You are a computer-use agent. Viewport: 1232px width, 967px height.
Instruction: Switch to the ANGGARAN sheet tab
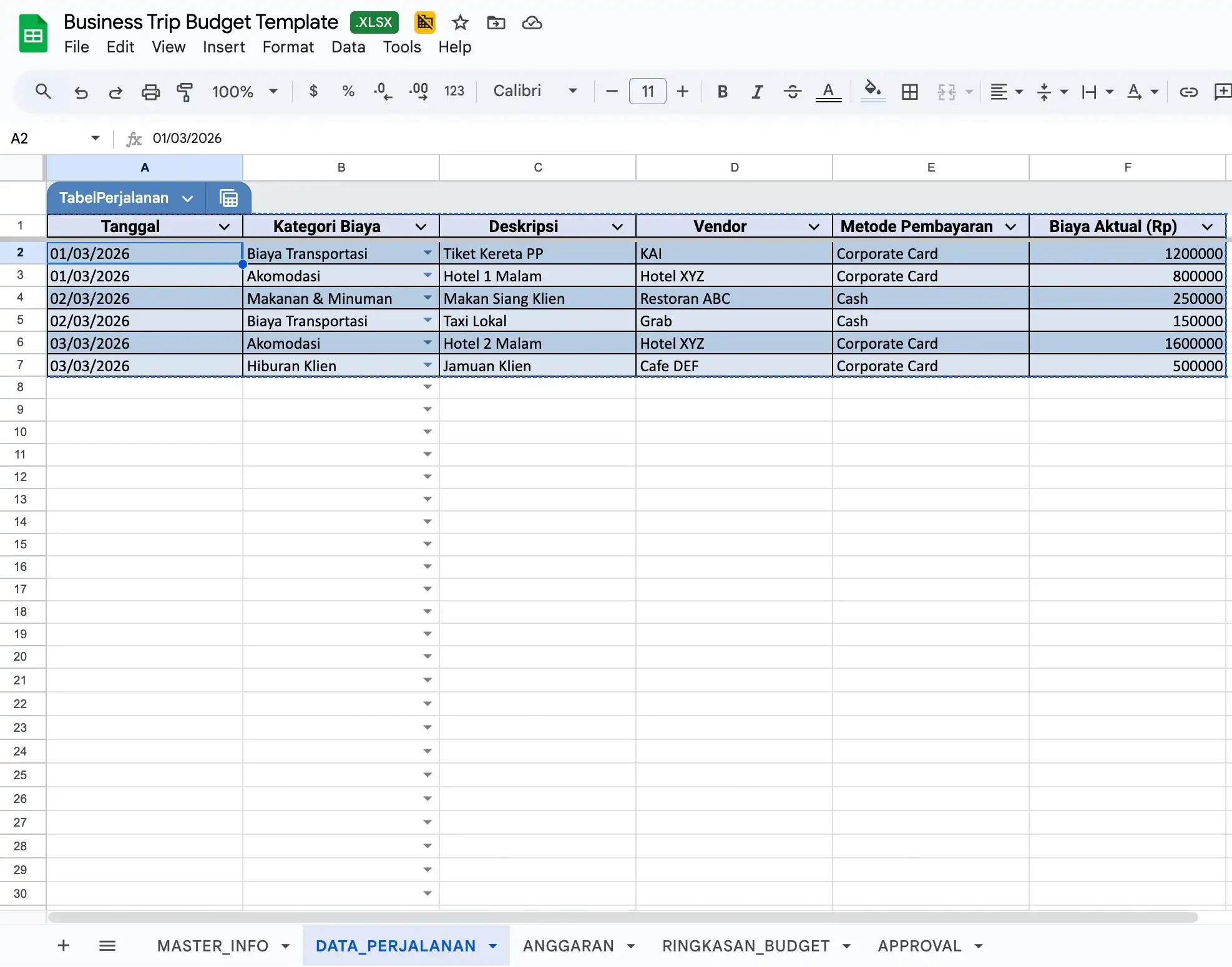569,945
